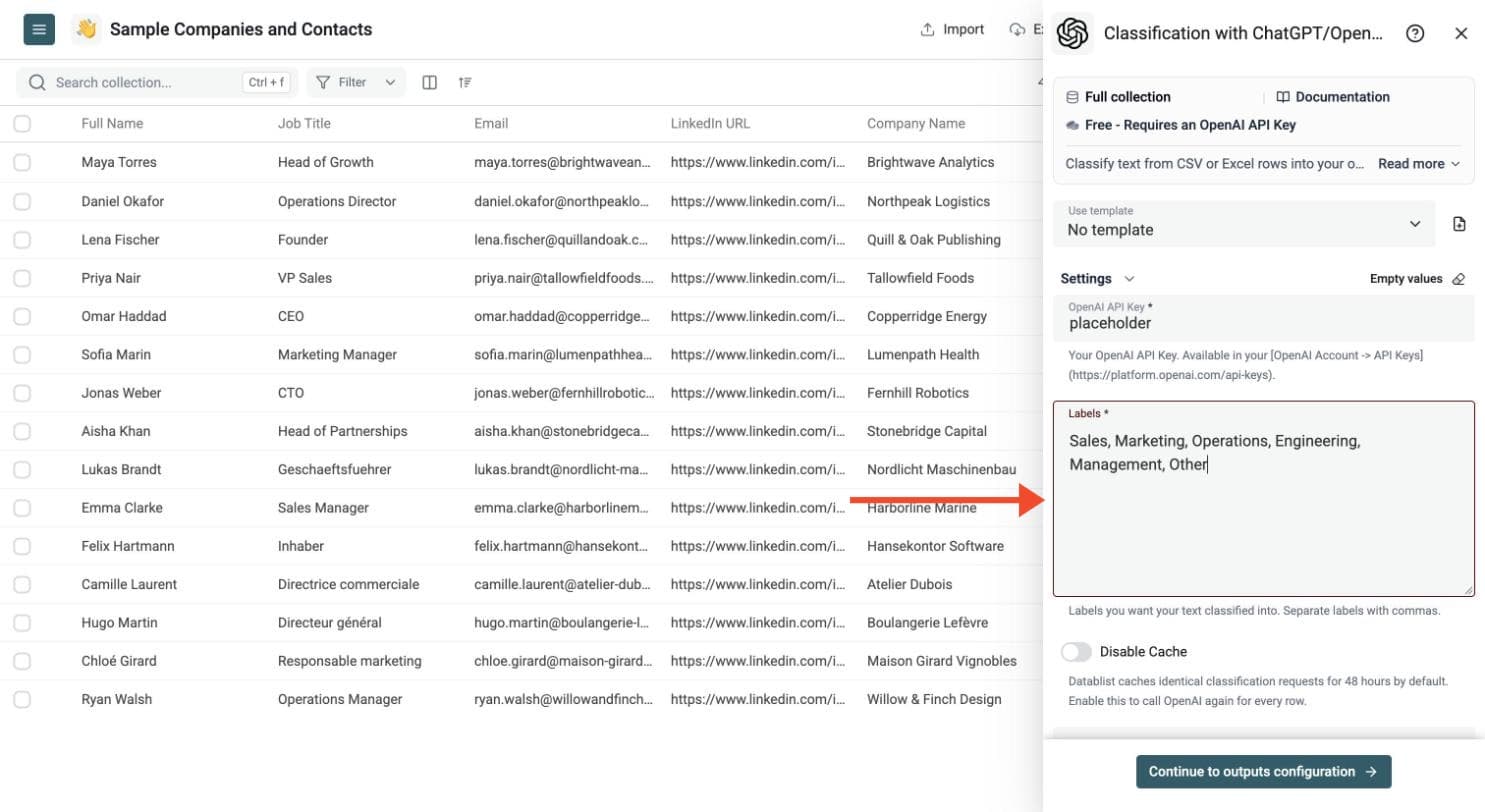Click the Emma Clarke name cell
Screen dimensions: 1485x812
tap(122, 508)
